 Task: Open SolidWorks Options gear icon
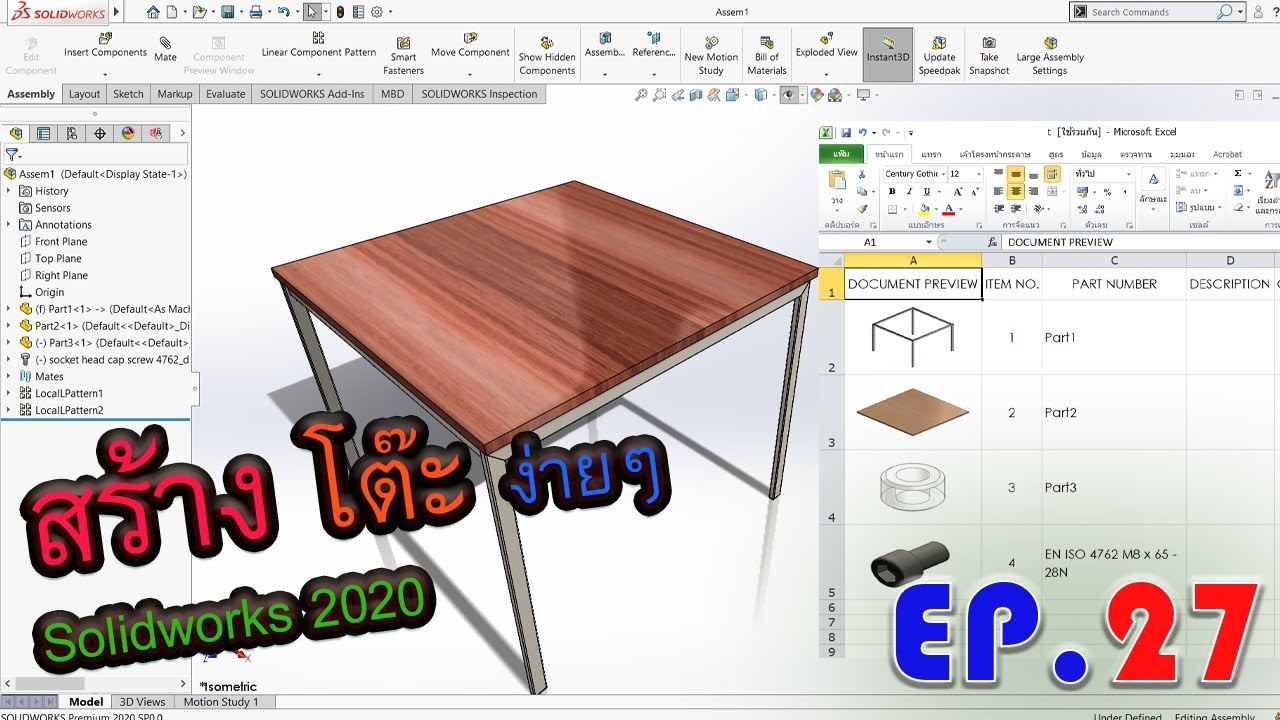click(377, 12)
